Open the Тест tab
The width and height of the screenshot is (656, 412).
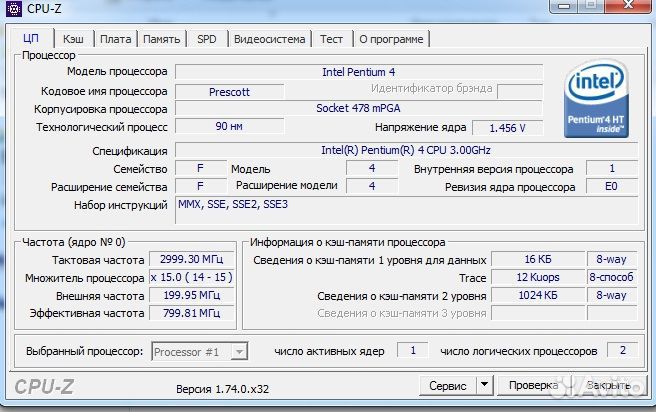(331, 39)
